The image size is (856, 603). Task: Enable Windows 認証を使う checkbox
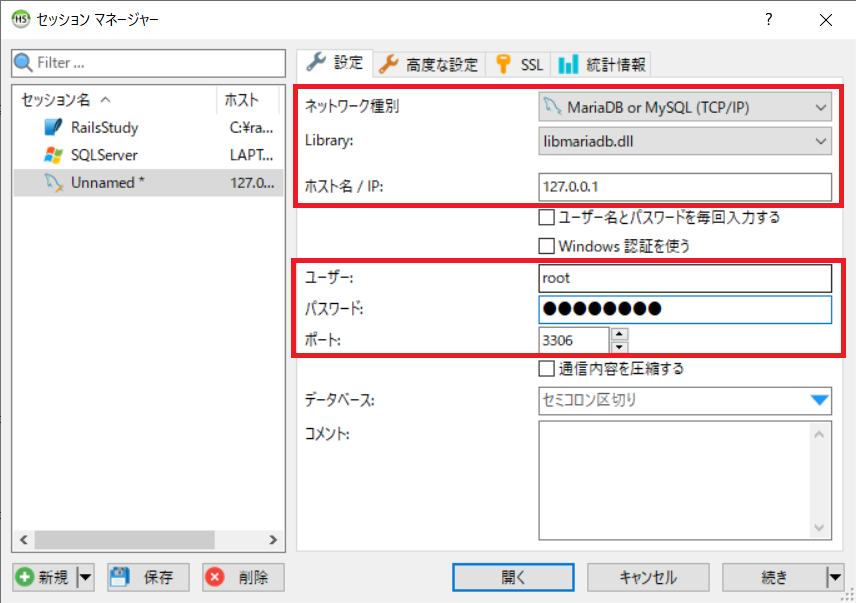pyautogui.click(x=546, y=246)
